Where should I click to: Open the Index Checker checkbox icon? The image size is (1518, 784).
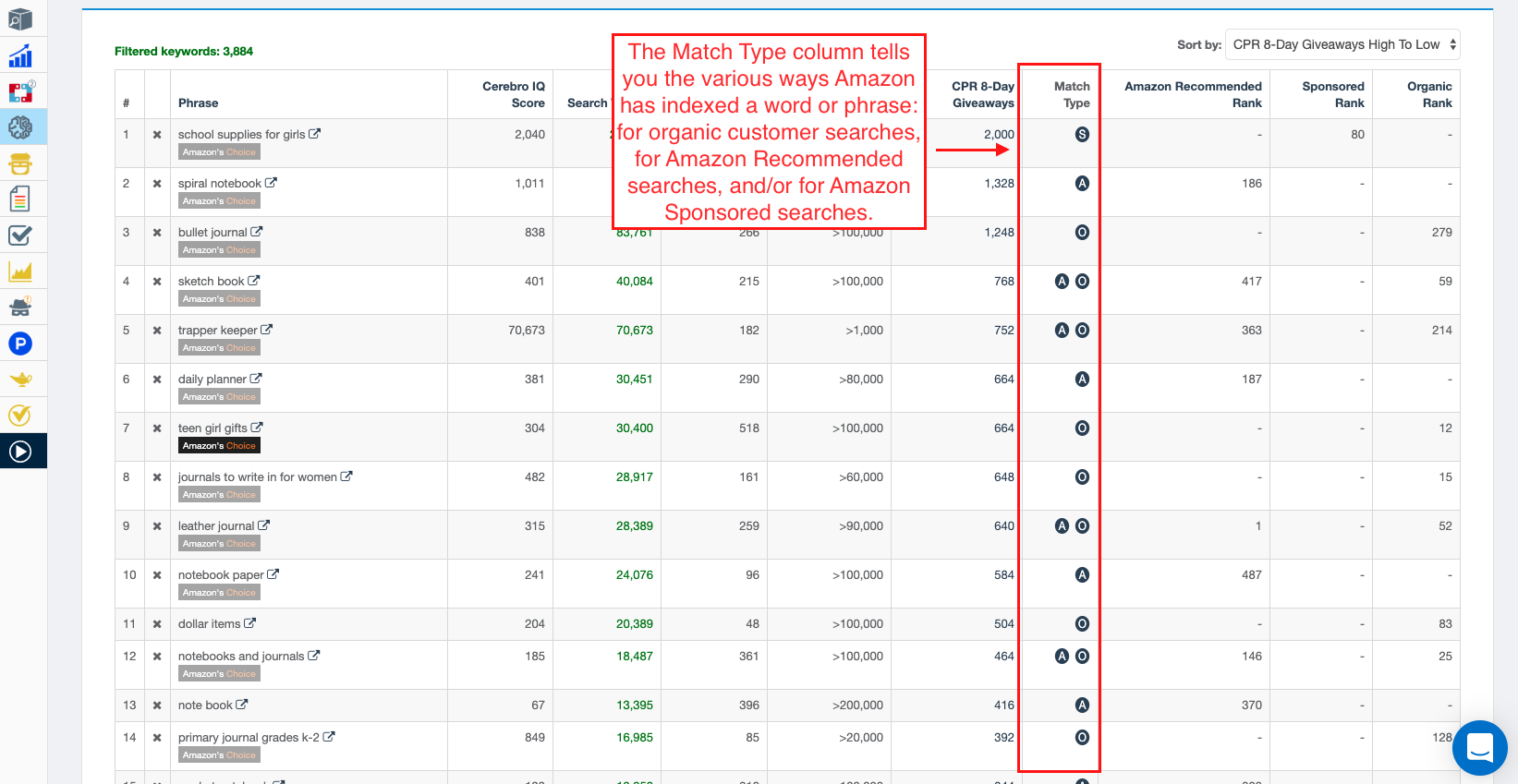pyautogui.click(x=20, y=235)
